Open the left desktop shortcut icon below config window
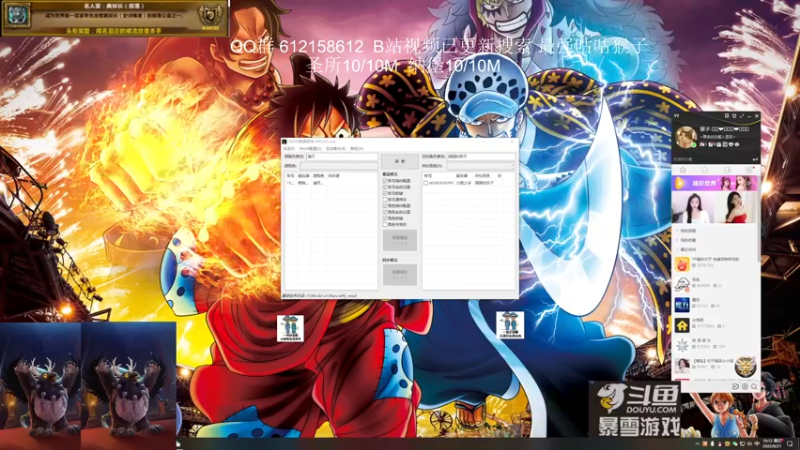800x450 pixels. (x=290, y=328)
